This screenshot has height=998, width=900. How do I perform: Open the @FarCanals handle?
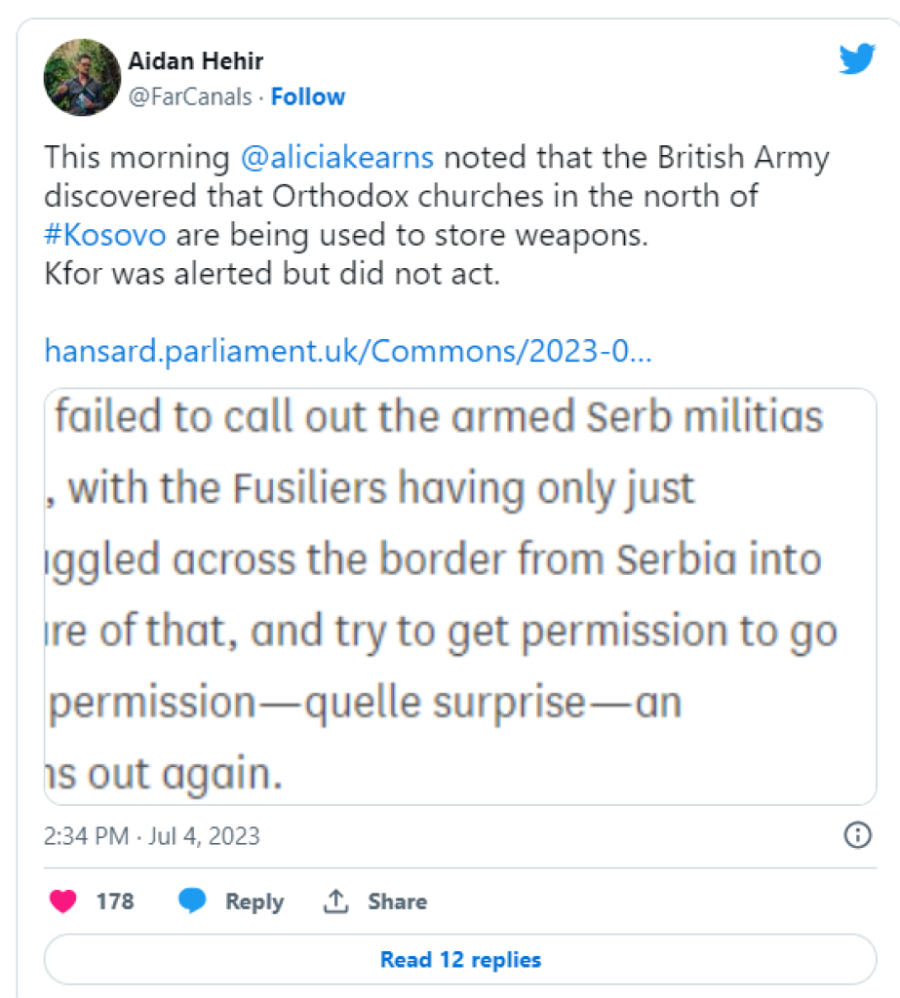190,97
